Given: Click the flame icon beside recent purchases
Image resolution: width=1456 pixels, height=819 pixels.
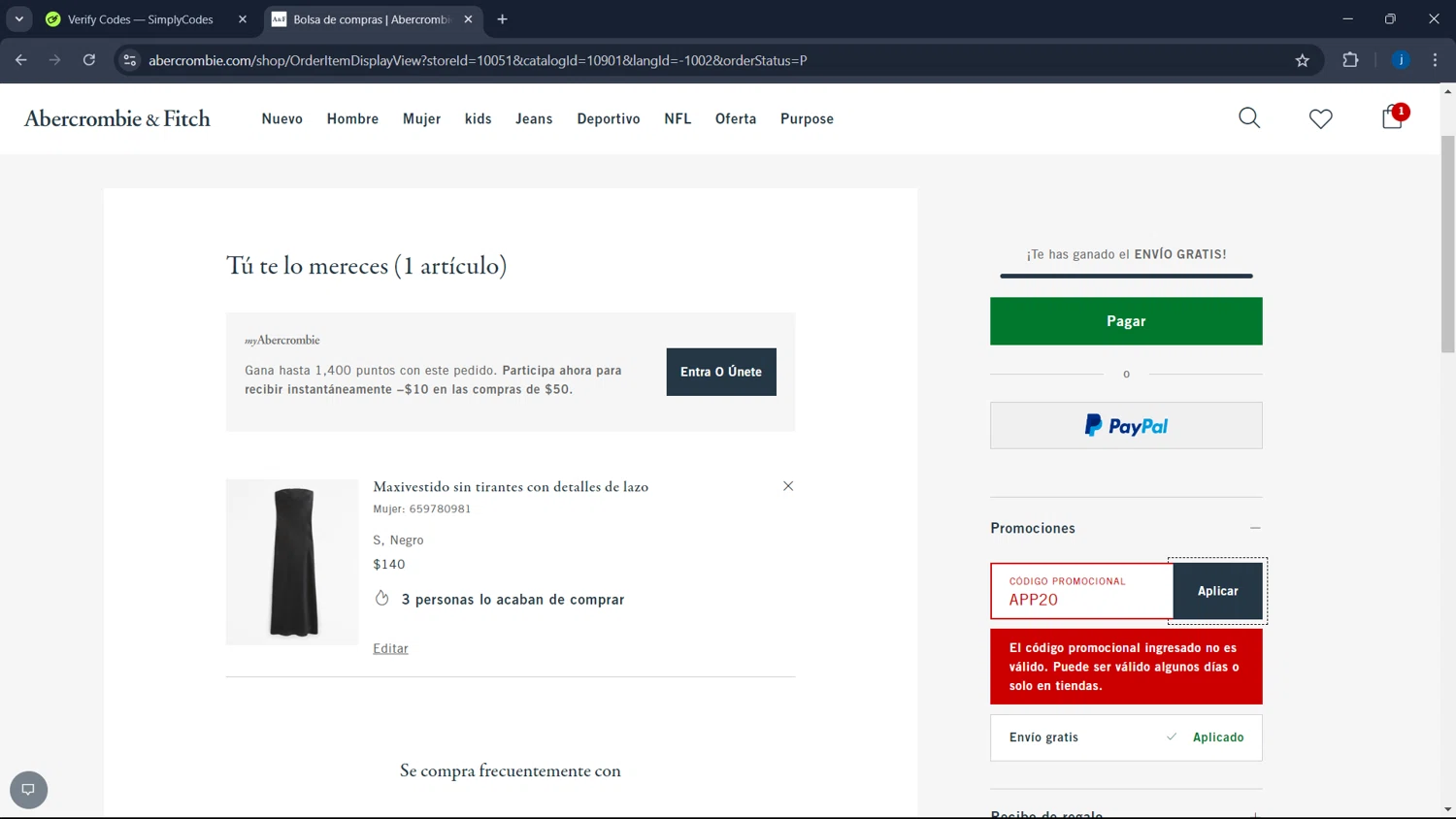Looking at the screenshot, I should tap(382, 599).
